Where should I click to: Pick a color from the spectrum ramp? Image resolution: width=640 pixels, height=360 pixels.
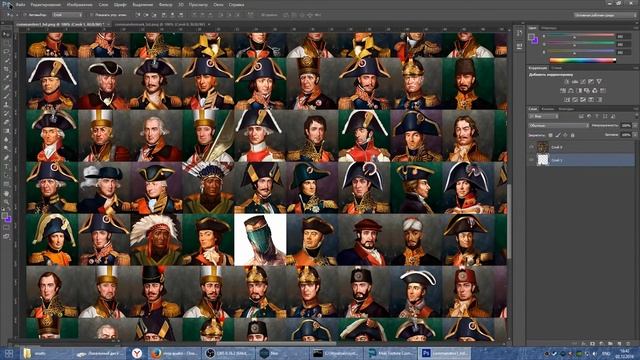point(582,60)
